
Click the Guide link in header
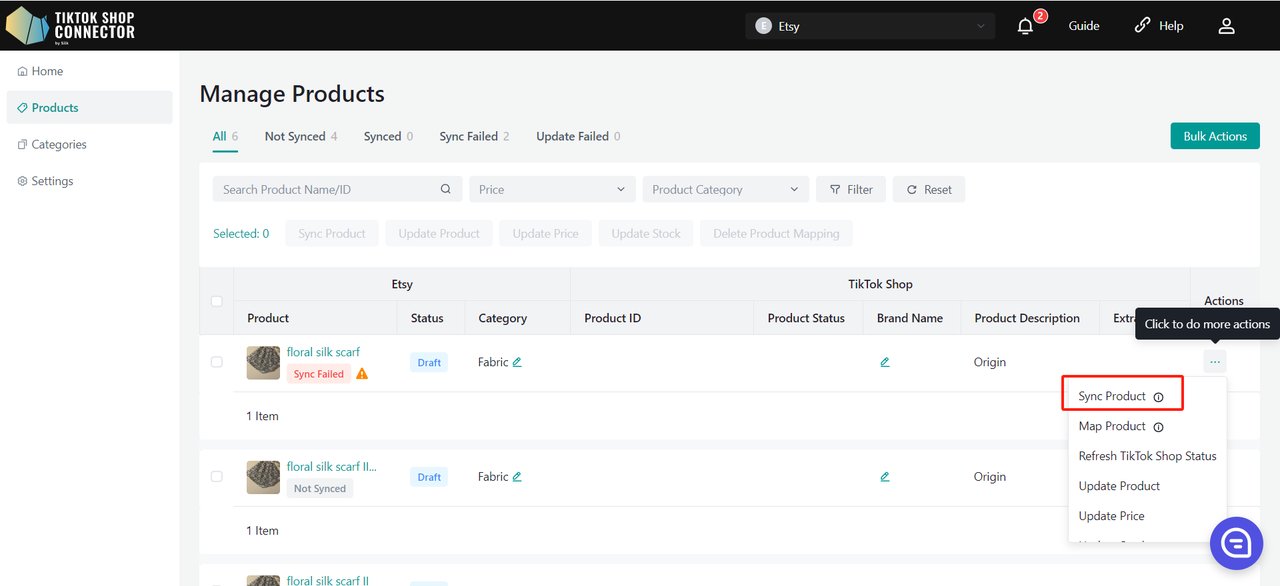point(1084,26)
